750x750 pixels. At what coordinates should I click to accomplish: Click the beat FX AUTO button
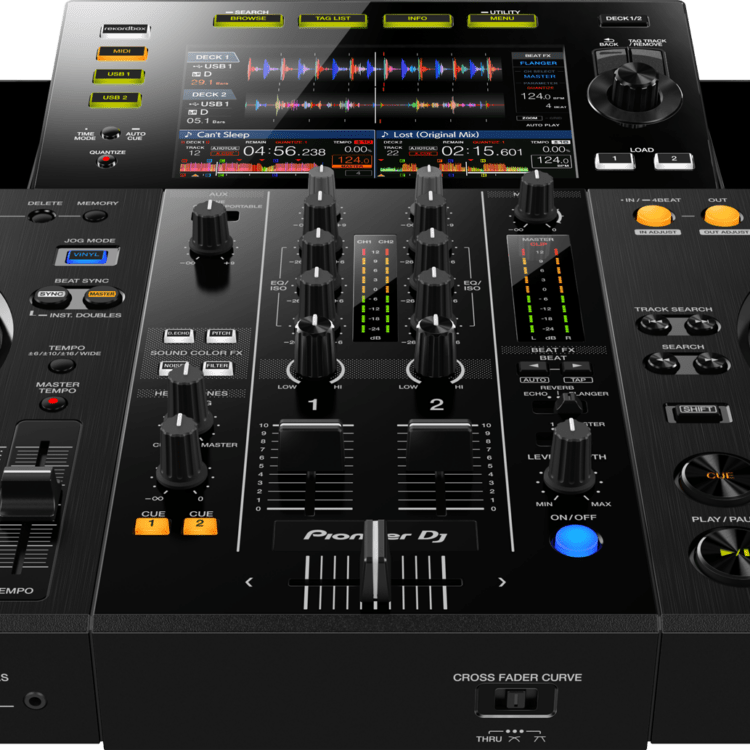[x=534, y=380]
